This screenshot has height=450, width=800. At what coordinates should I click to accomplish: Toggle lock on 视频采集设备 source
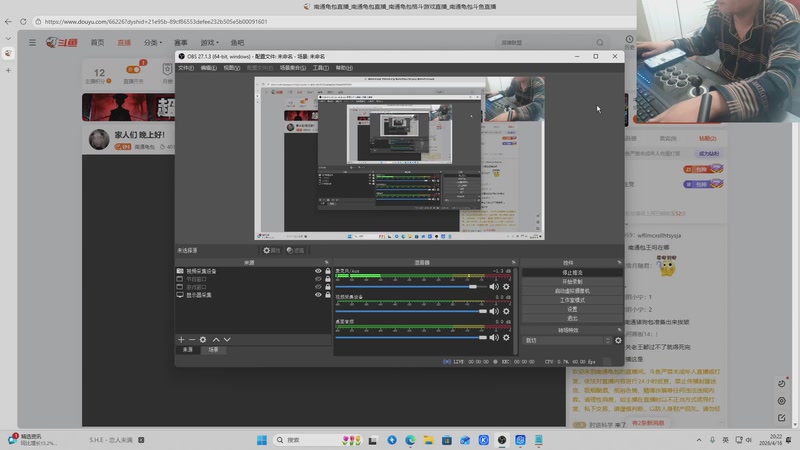tap(328, 271)
